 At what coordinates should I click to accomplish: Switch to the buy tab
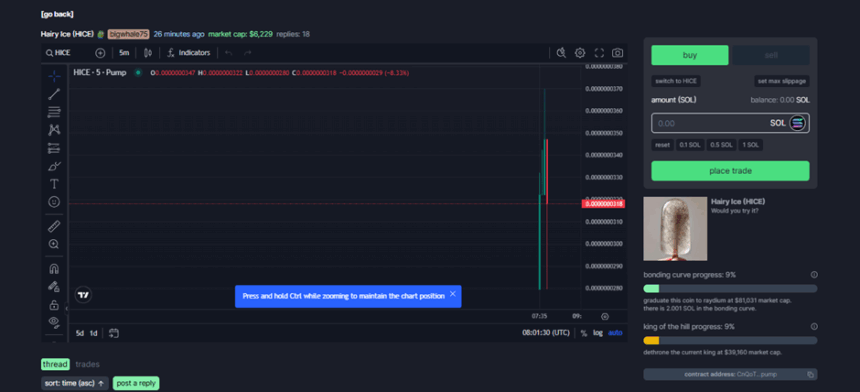689,55
